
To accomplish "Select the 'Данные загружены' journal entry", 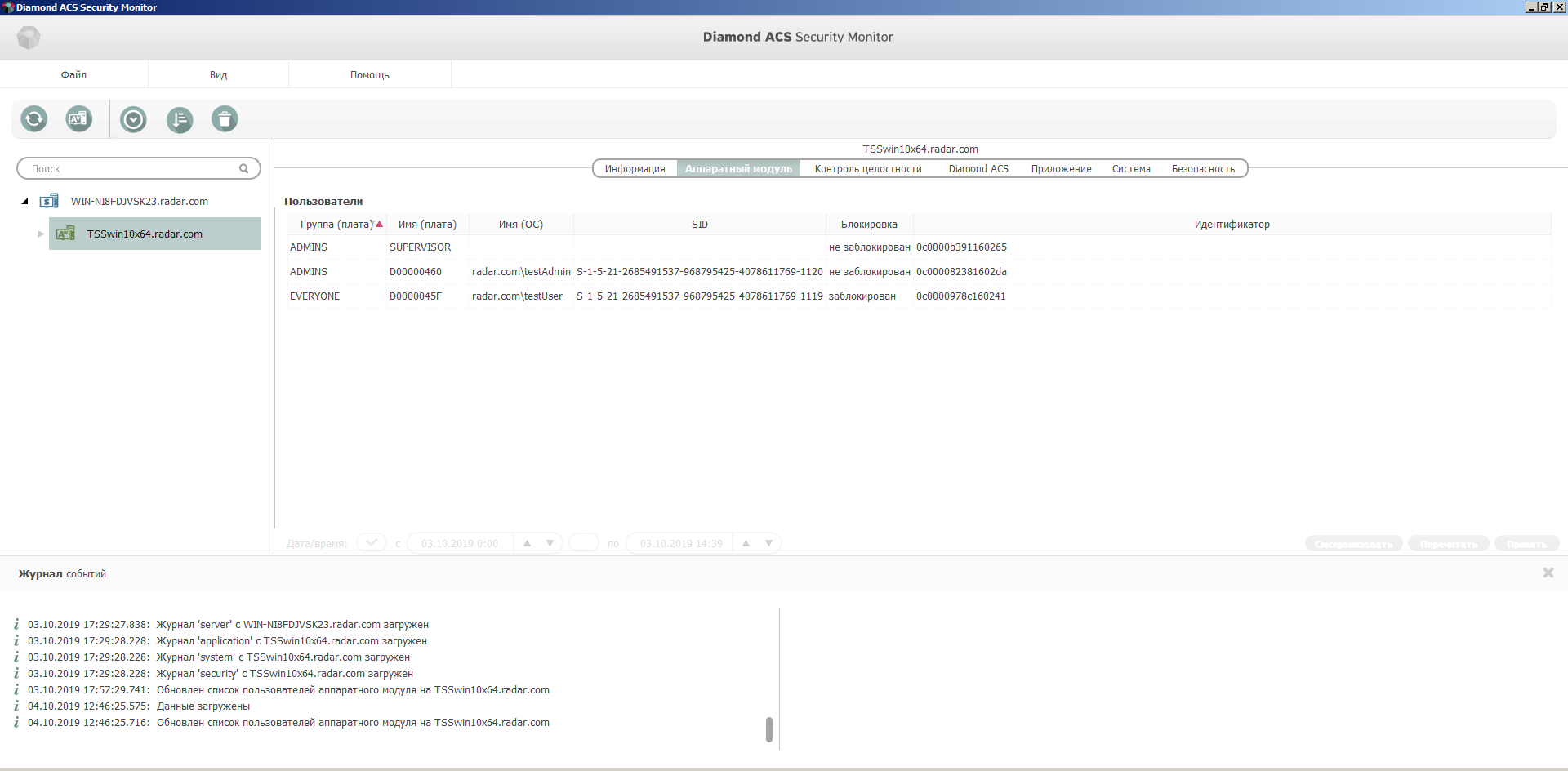I will pyautogui.click(x=139, y=706).
